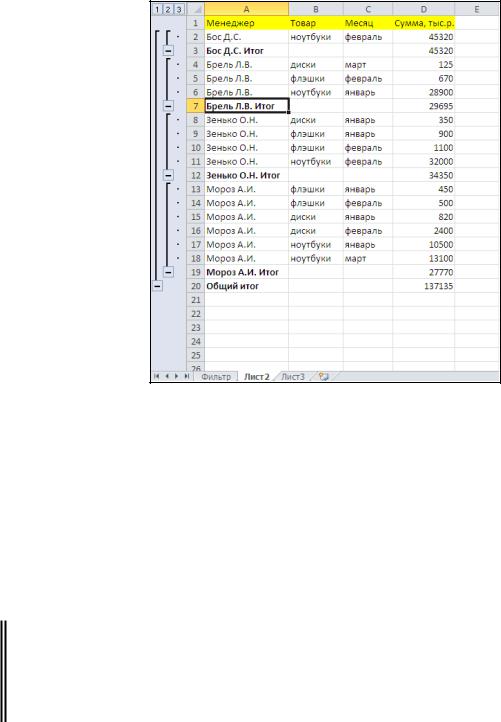Select subtotal value 27770

point(424,272)
